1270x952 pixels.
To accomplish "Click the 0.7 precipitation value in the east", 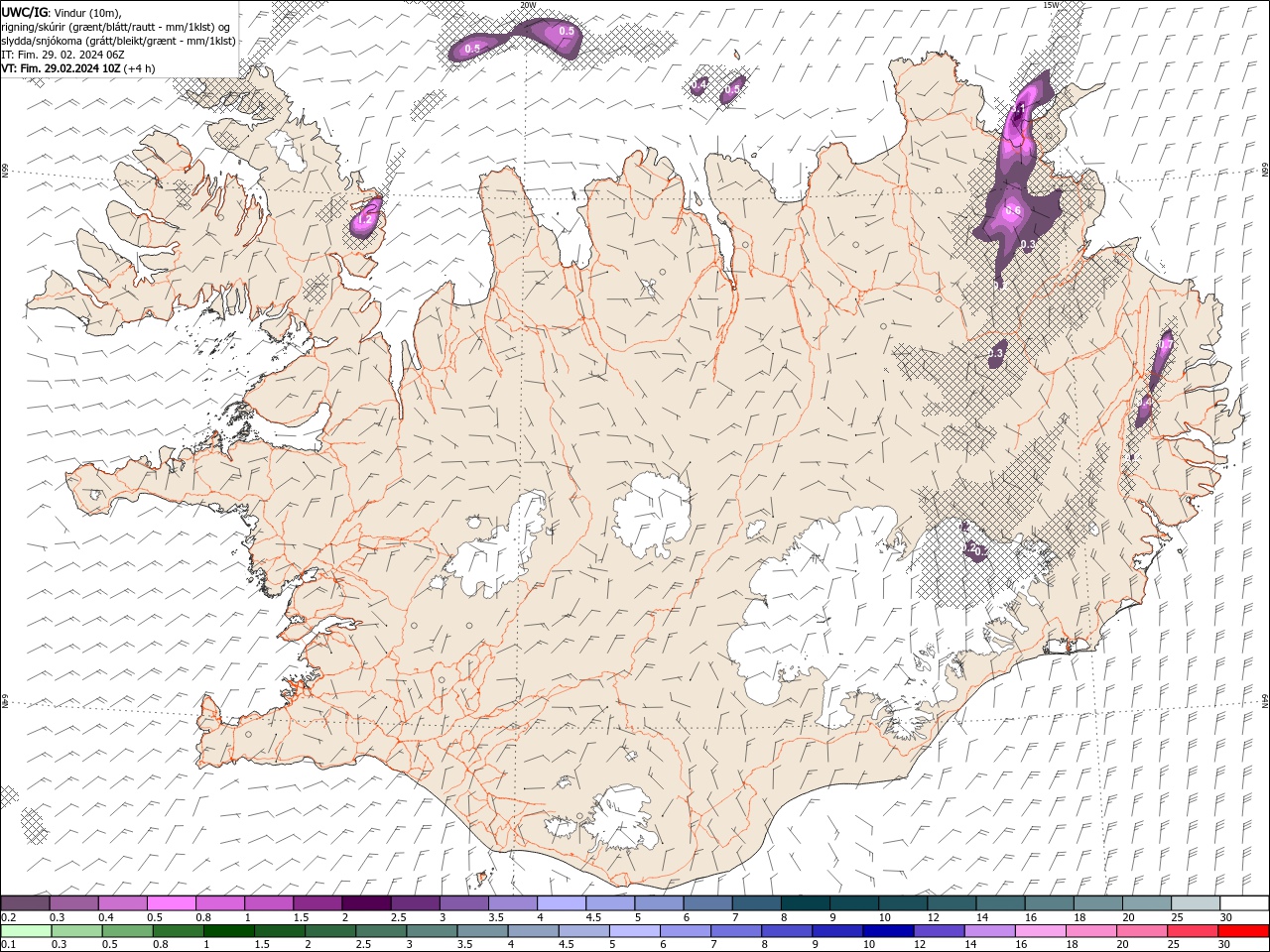I will (1167, 345).
